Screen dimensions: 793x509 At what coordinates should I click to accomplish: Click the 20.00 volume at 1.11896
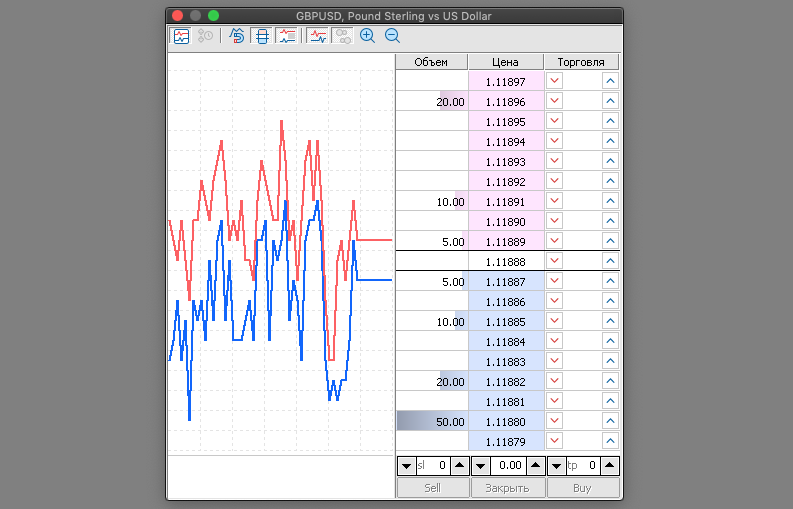(432, 101)
